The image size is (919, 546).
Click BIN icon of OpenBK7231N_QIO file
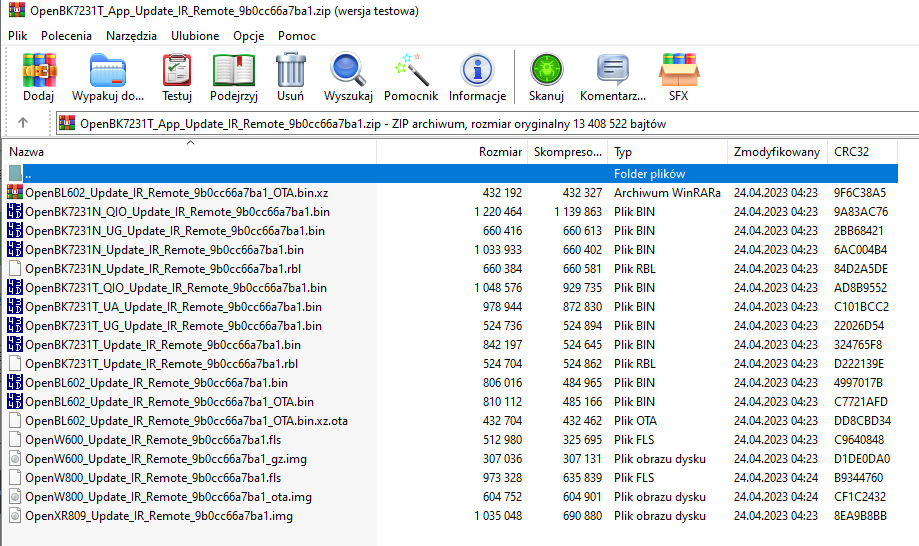(15, 211)
